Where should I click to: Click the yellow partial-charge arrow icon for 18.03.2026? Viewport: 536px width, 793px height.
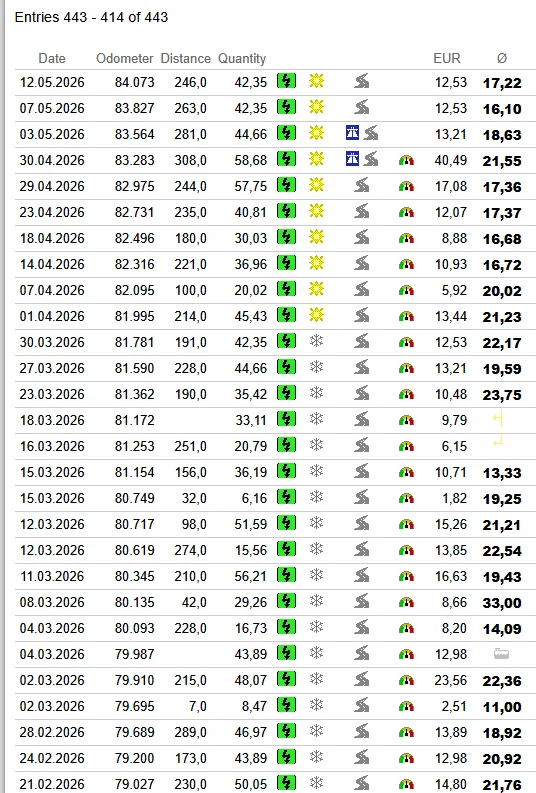pos(498,418)
